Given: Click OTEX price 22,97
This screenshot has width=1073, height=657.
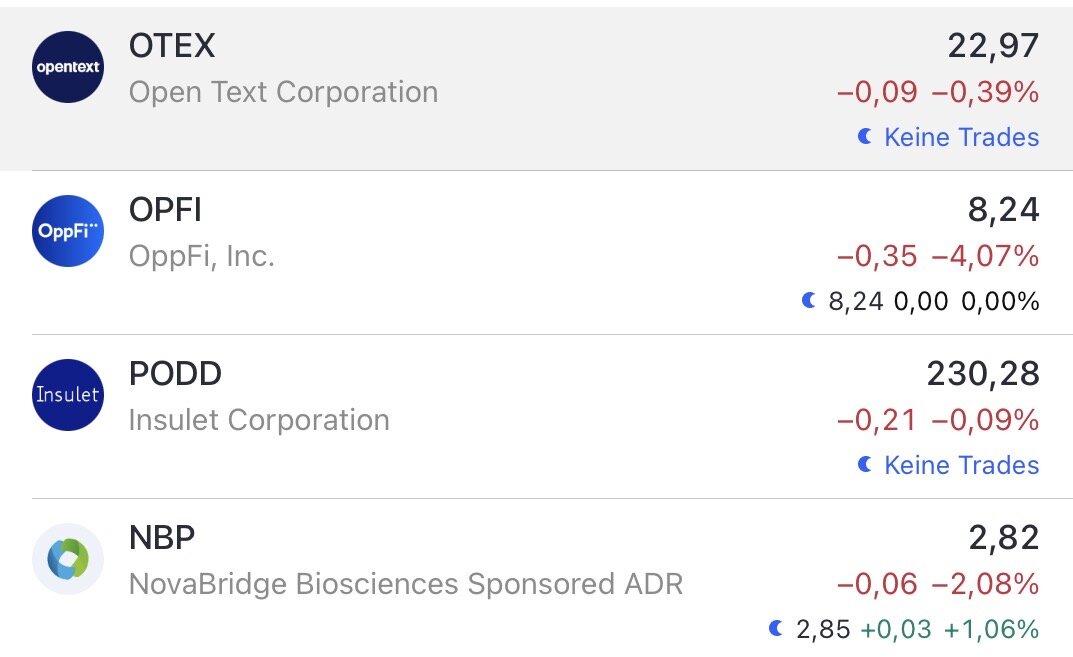Looking at the screenshot, I should pos(993,46).
